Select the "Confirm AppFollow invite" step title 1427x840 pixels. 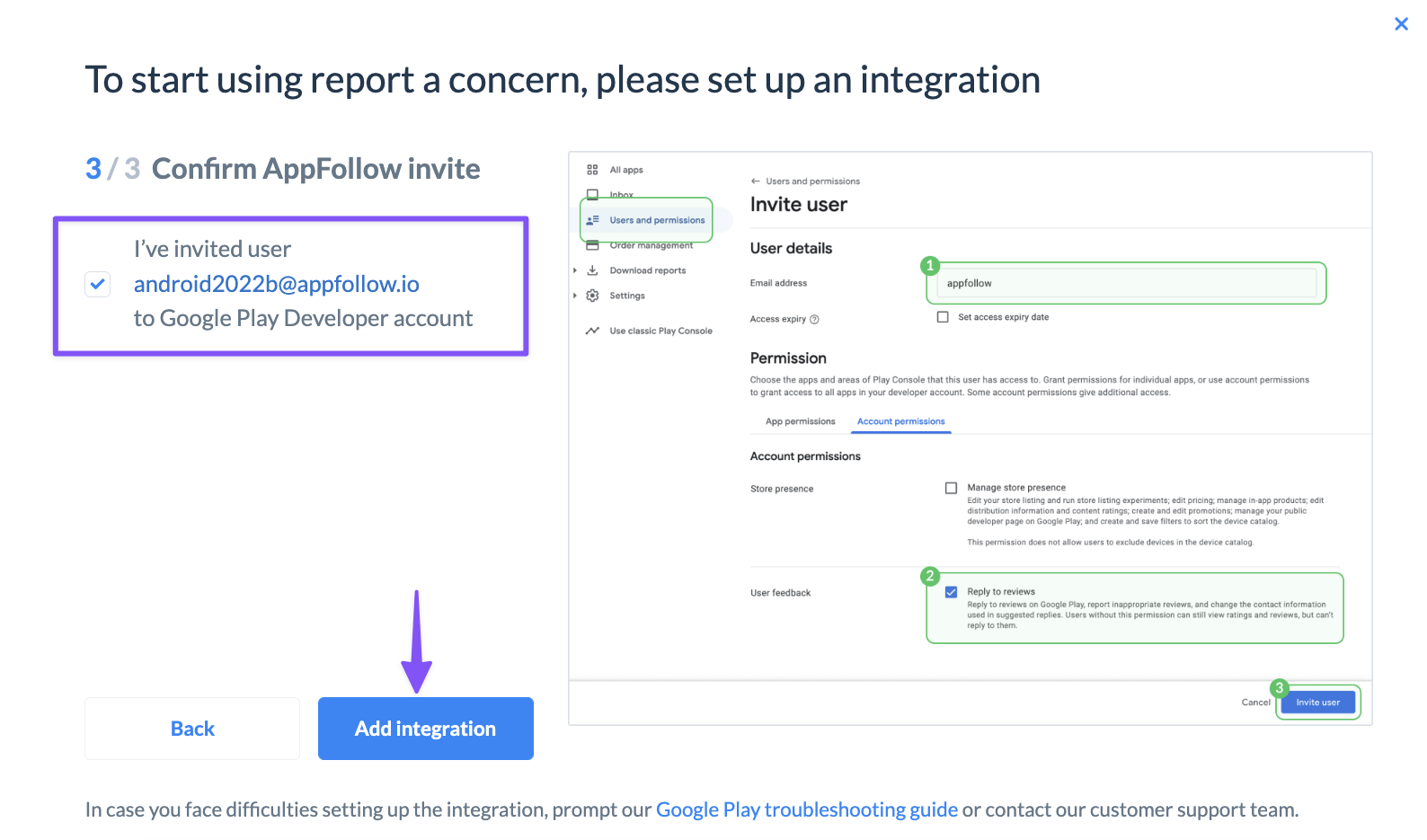[316, 169]
